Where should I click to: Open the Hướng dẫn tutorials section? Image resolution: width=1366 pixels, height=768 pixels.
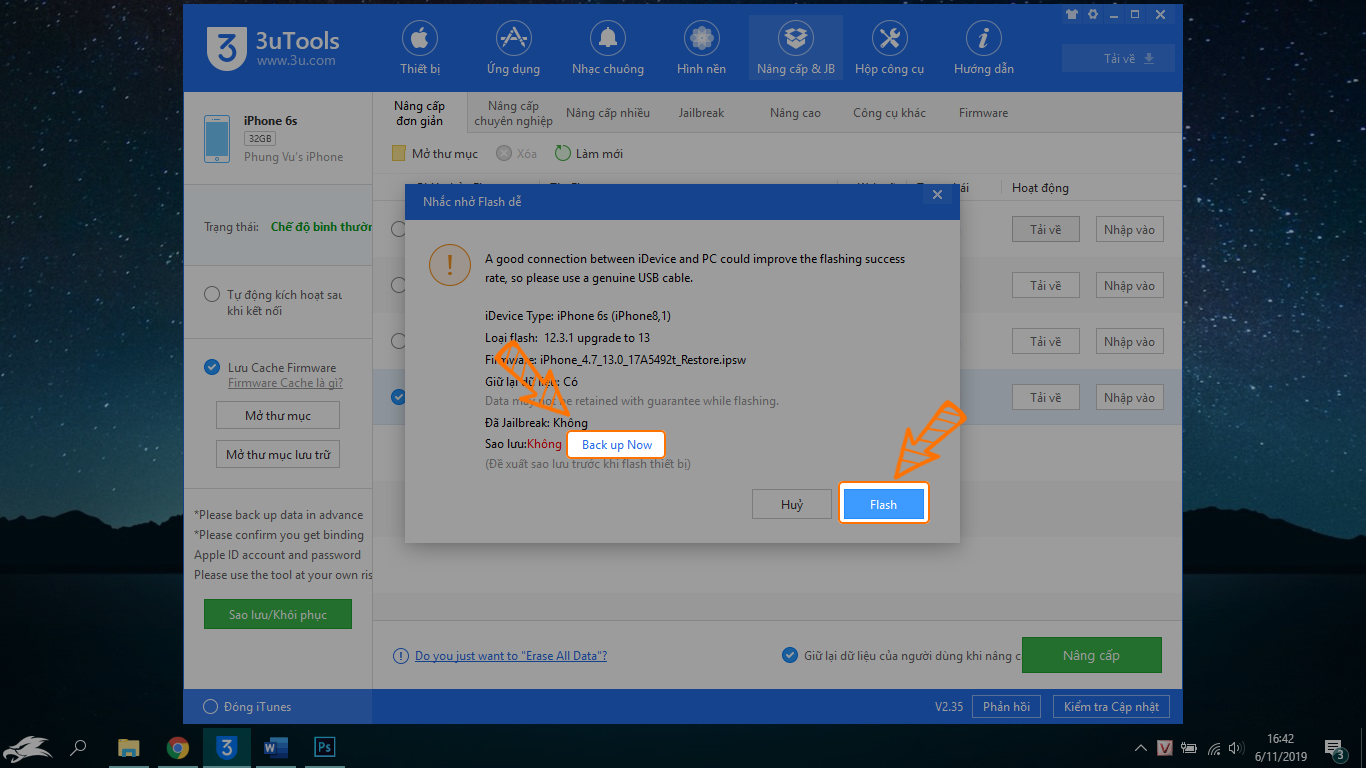tap(984, 48)
